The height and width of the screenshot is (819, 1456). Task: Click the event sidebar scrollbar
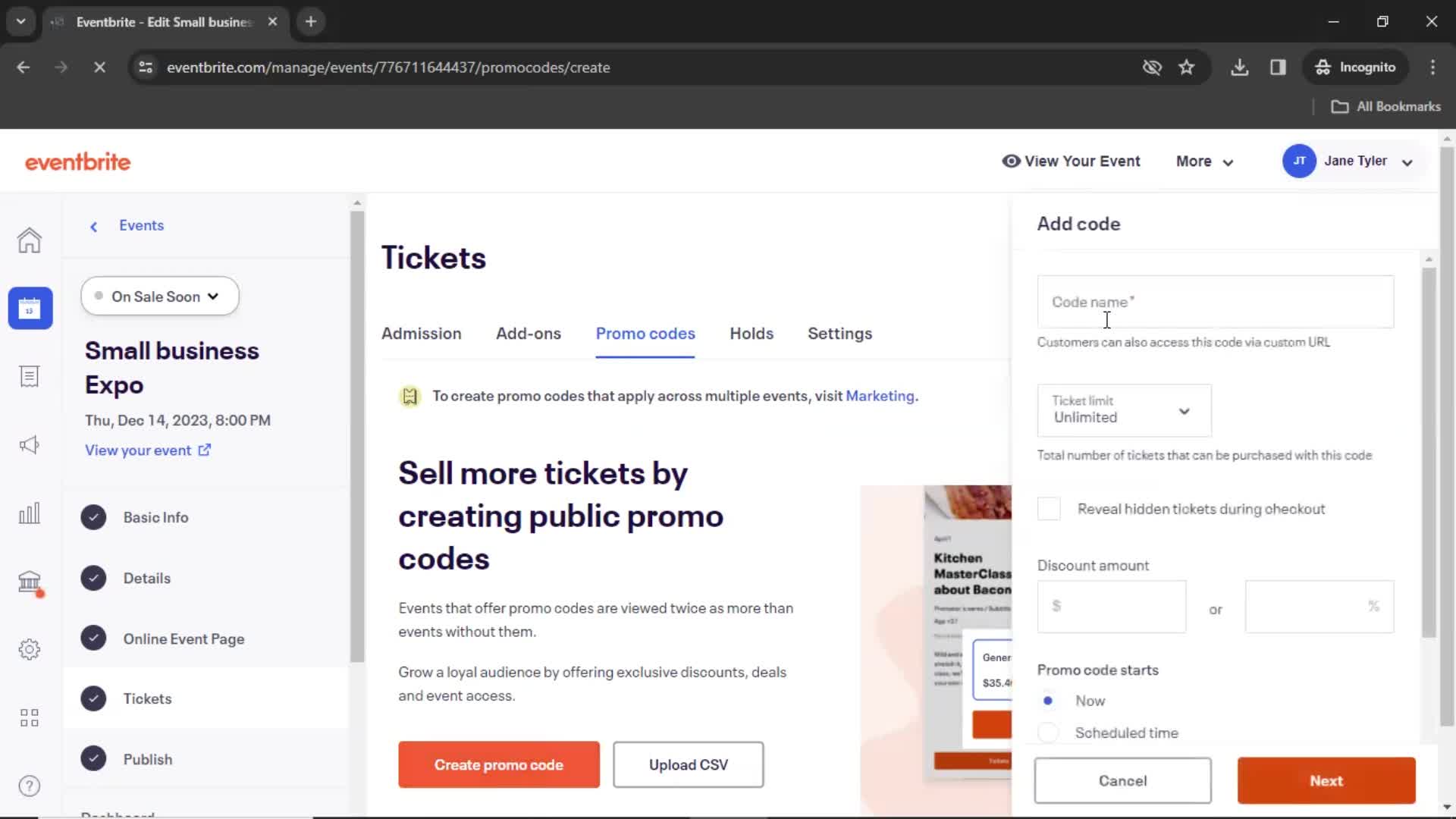pyautogui.click(x=356, y=437)
